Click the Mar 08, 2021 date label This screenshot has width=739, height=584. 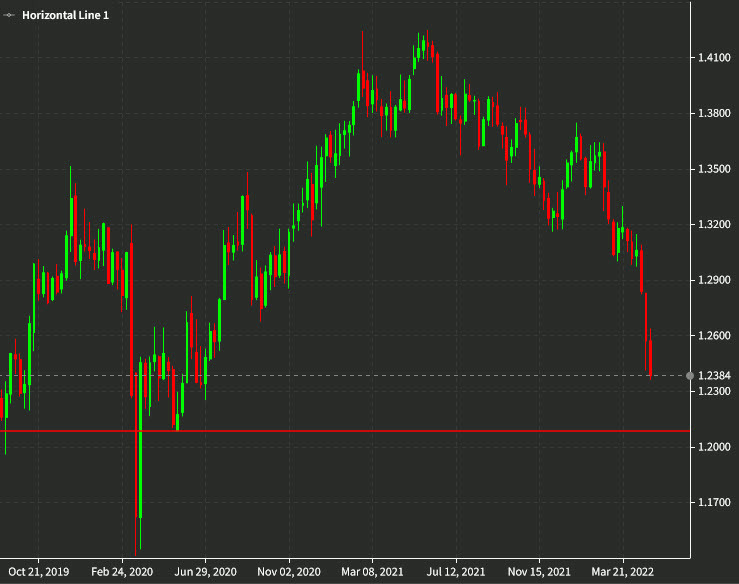(x=372, y=572)
